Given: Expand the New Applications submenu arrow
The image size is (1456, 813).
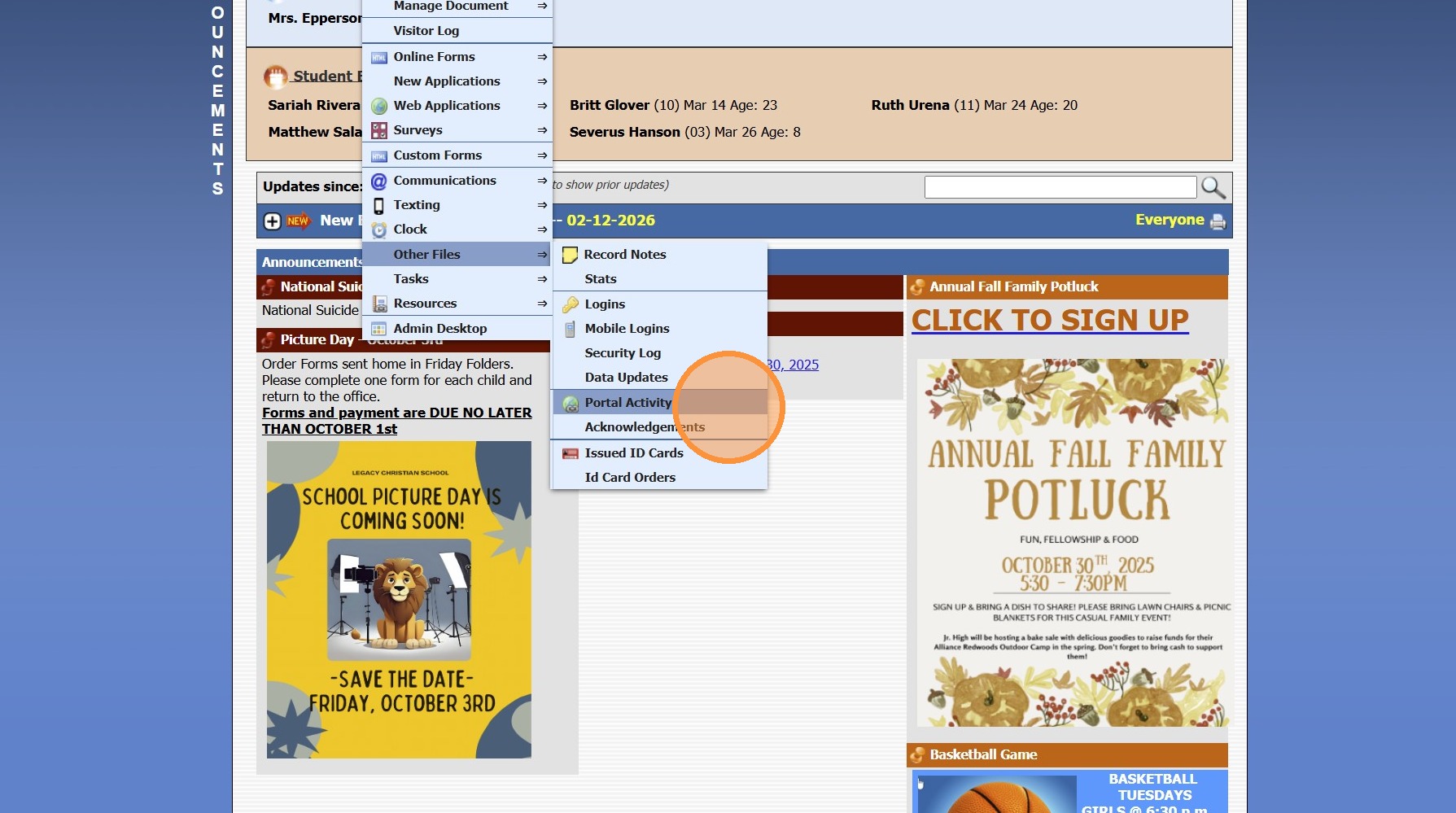Looking at the screenshot, I should tap(542, 81).
